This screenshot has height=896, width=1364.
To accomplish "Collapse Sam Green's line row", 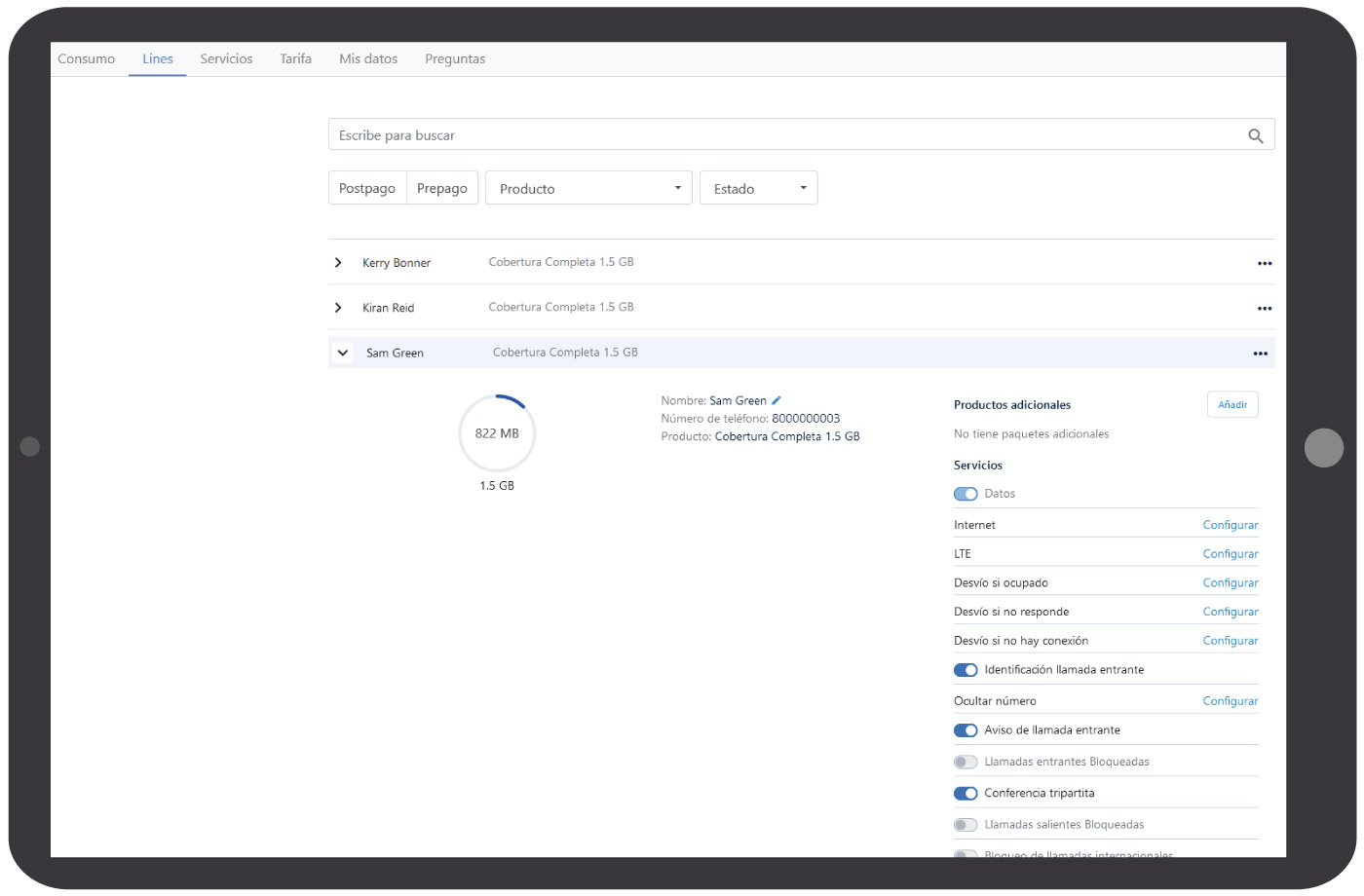I will (x=343, y=354).
